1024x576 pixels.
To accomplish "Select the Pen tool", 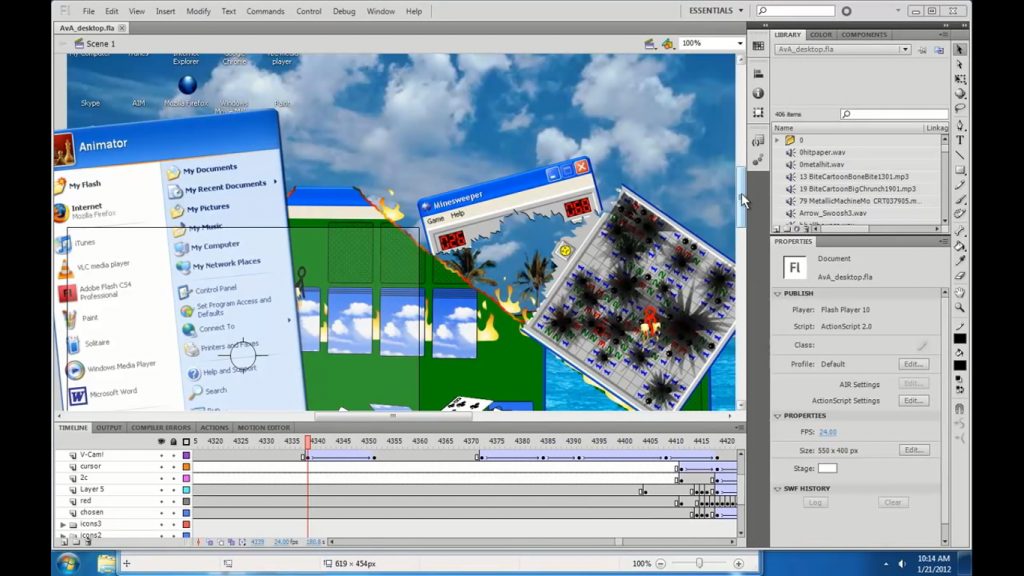I will 959,125.
